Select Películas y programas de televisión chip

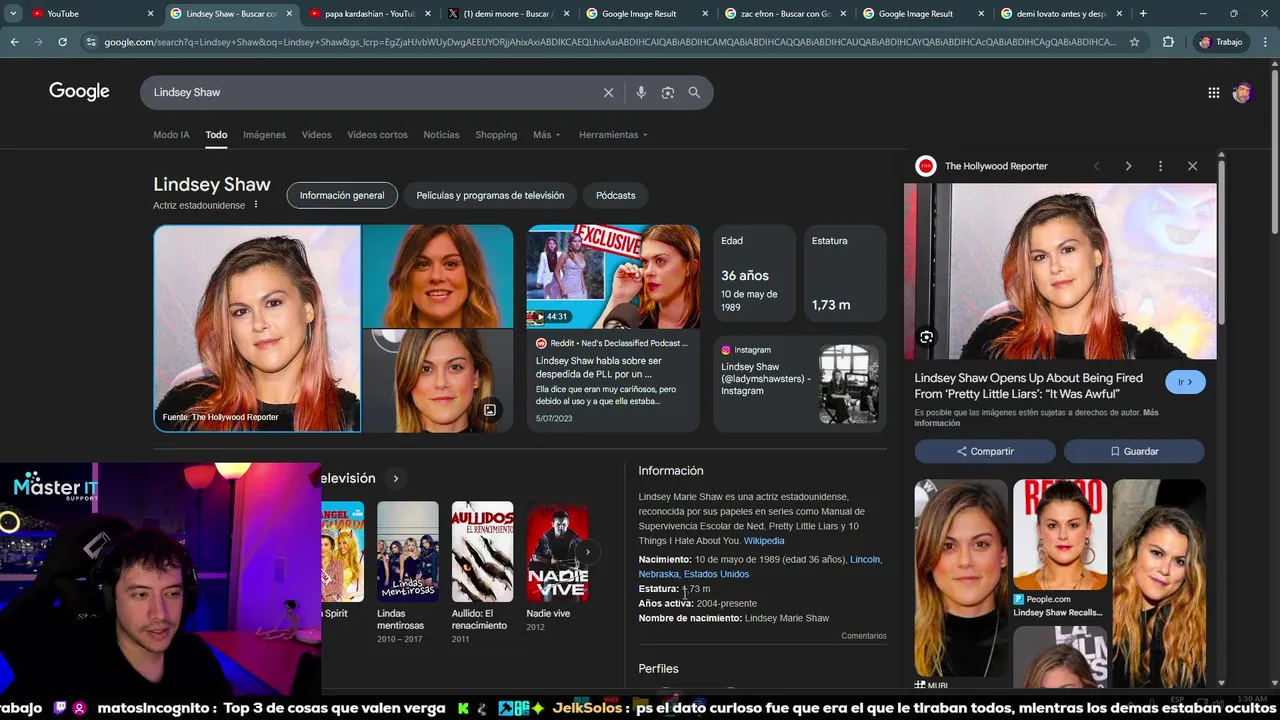pos(490,195)
